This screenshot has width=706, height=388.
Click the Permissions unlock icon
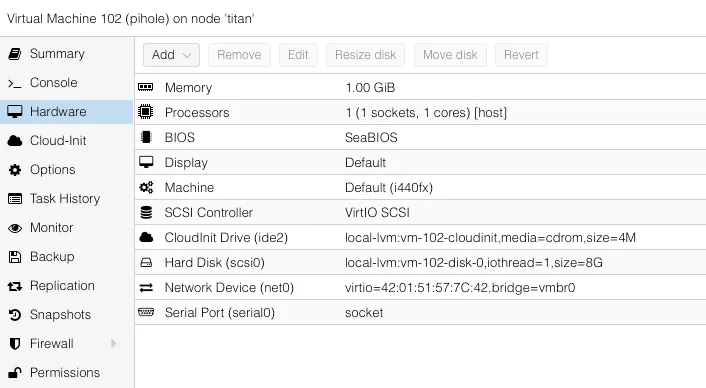[15, 373]
